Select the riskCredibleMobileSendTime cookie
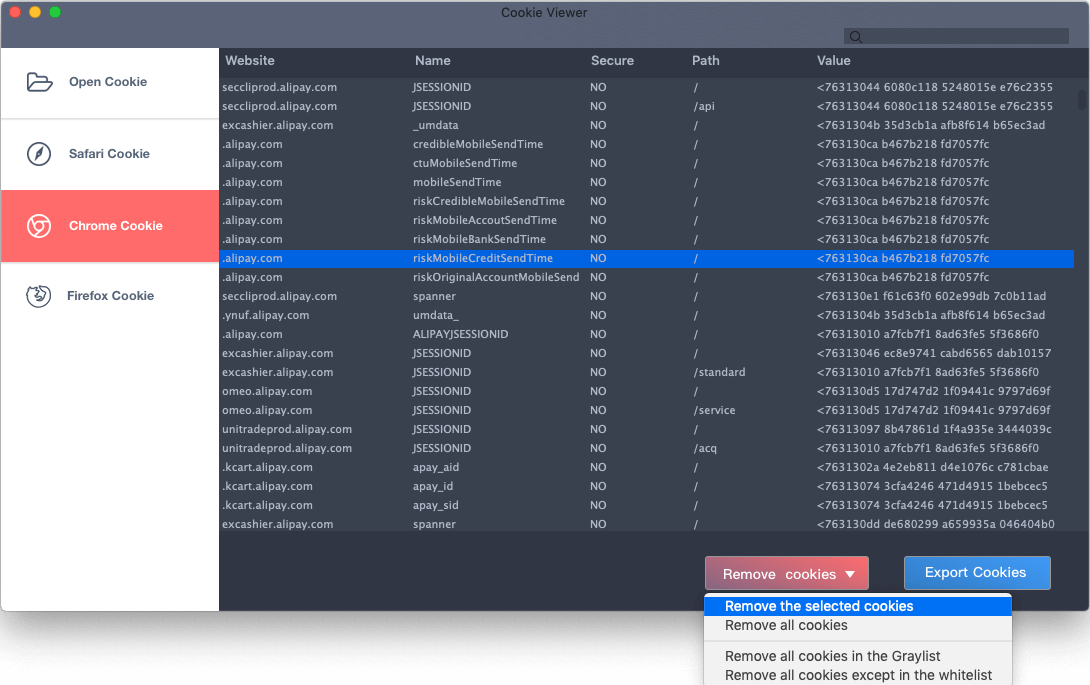Screen dimensions: 1090x685 646,201
